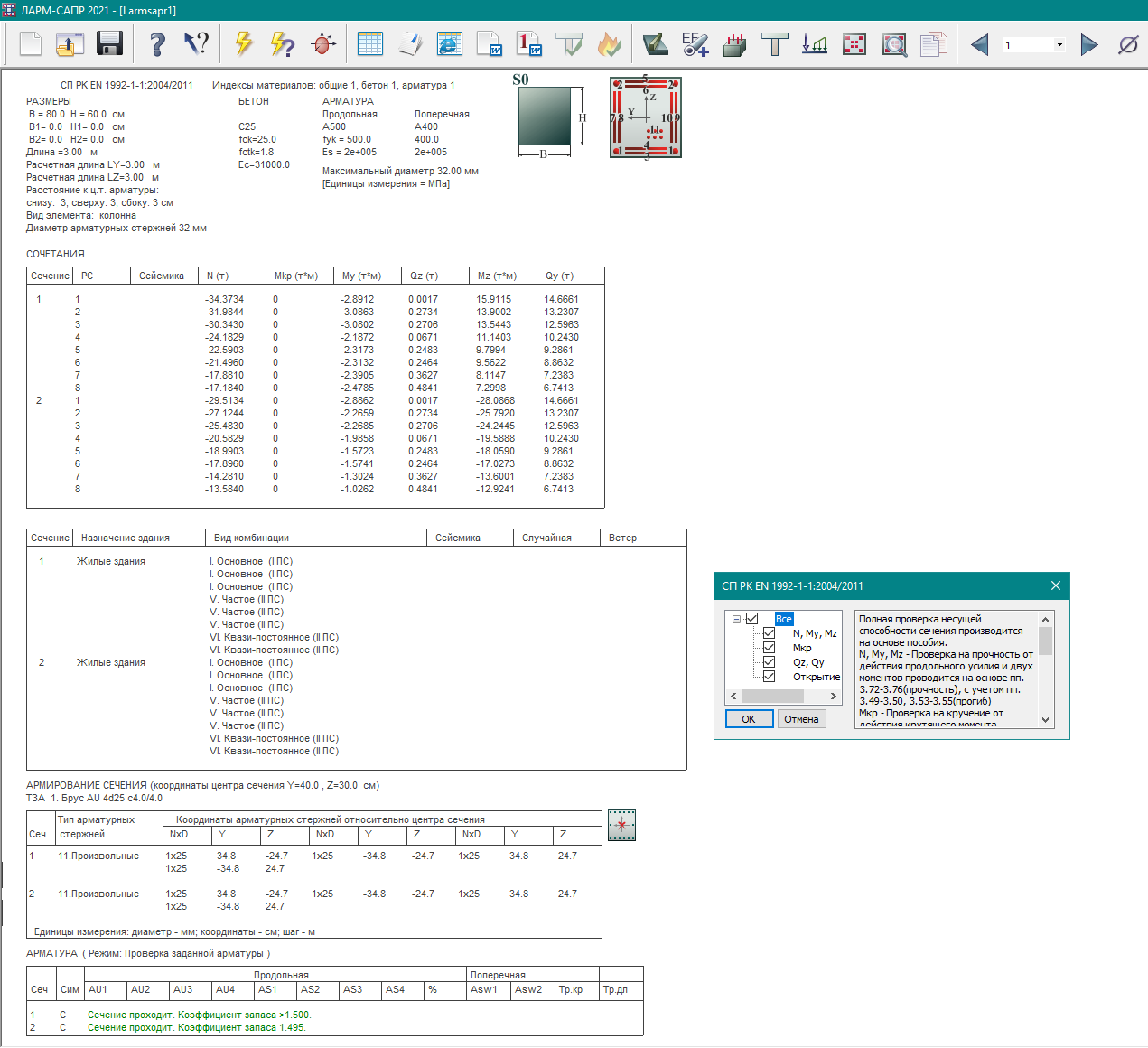Screen dimensions: 1148x1048
Task: Go to next item with right arrow
Action: click(1089, 44)
